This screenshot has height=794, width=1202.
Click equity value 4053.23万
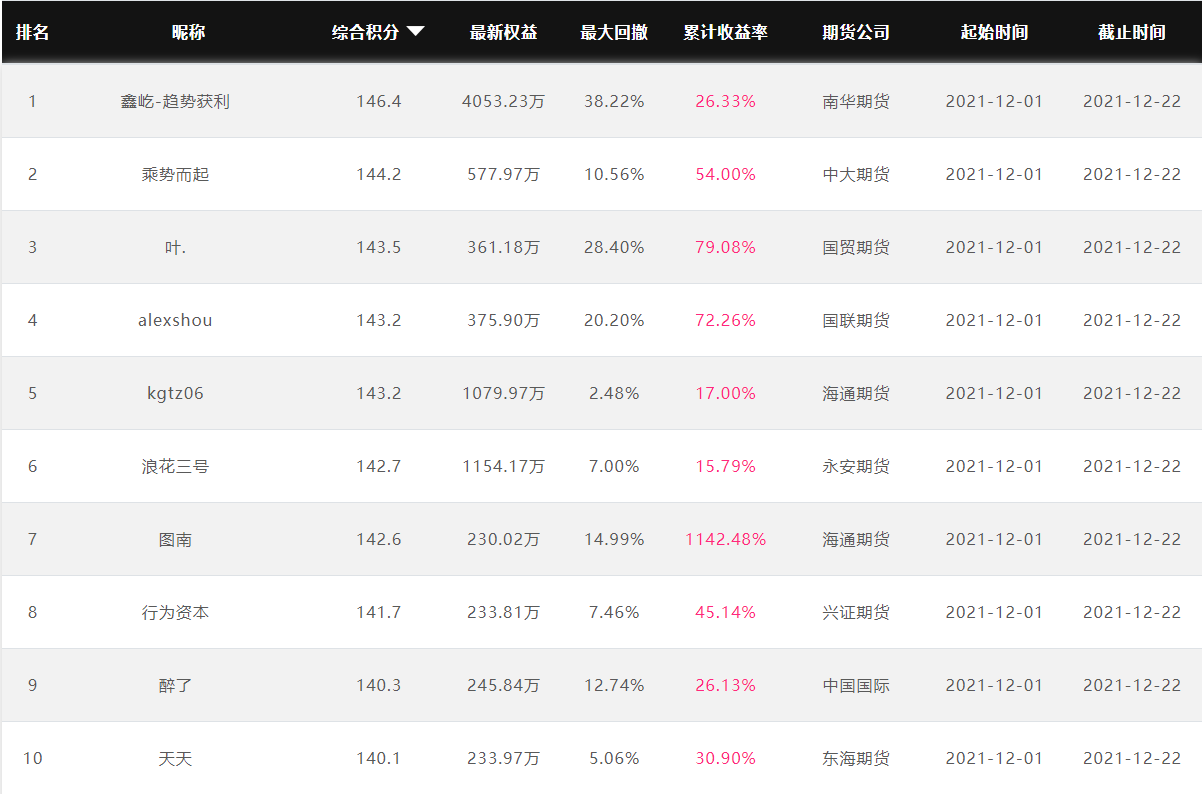click(503, 101)
